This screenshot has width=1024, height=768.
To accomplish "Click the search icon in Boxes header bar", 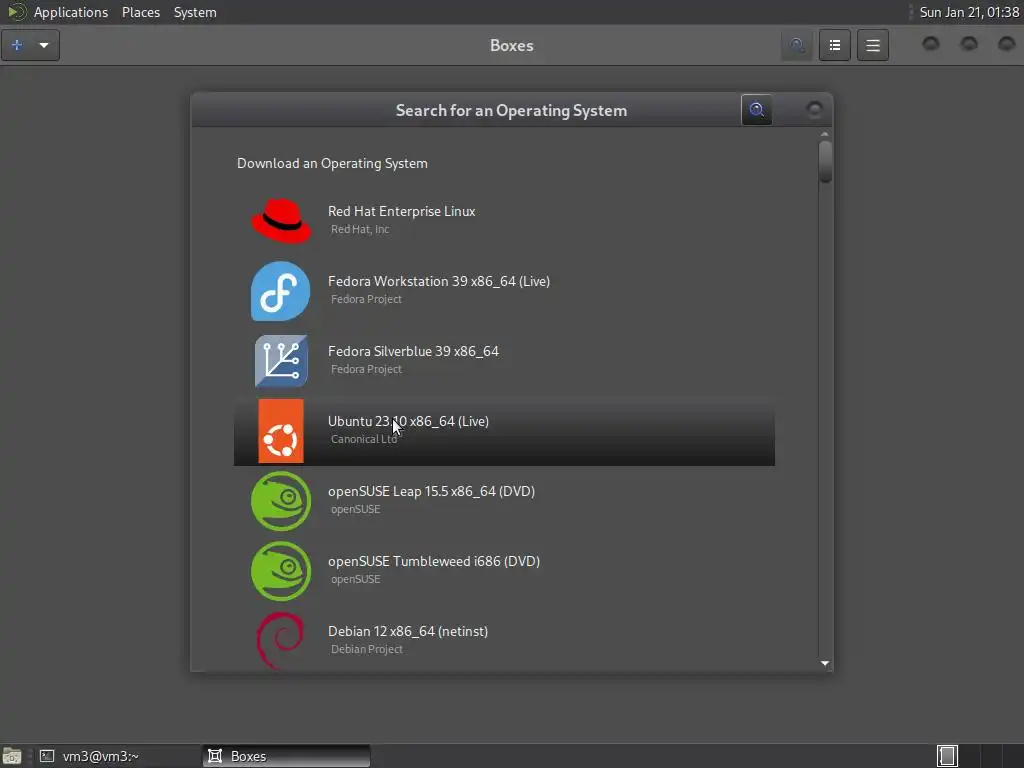I will coord(797,45).
